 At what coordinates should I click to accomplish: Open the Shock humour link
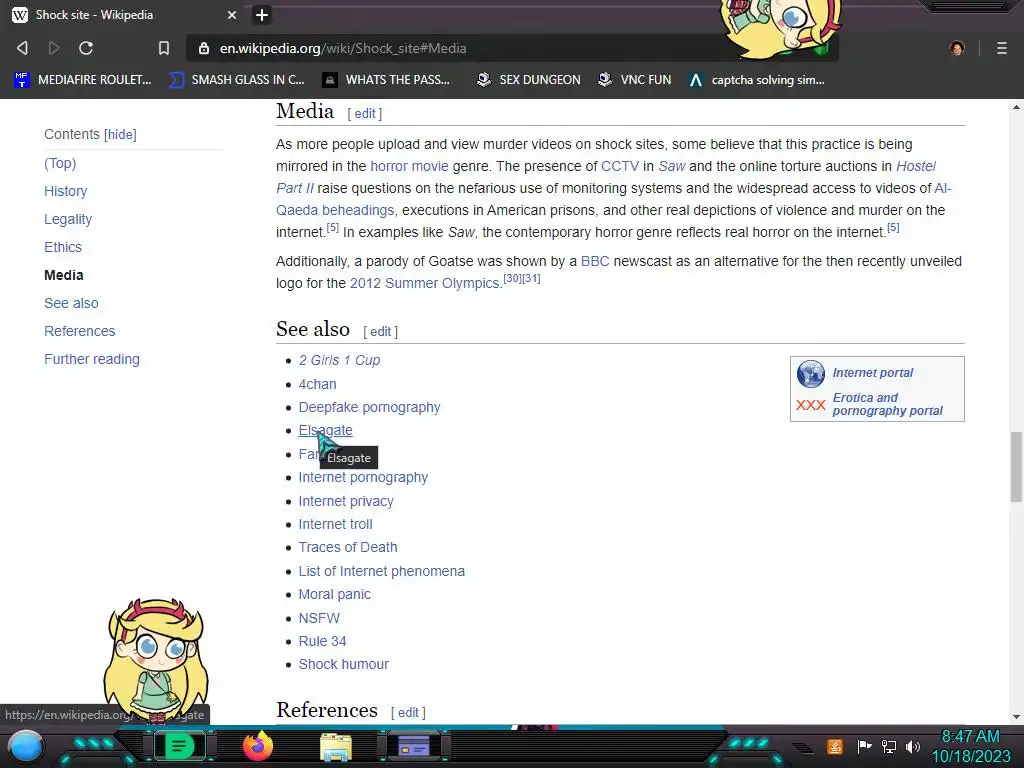pyautogui.click(x=344, y=664)
